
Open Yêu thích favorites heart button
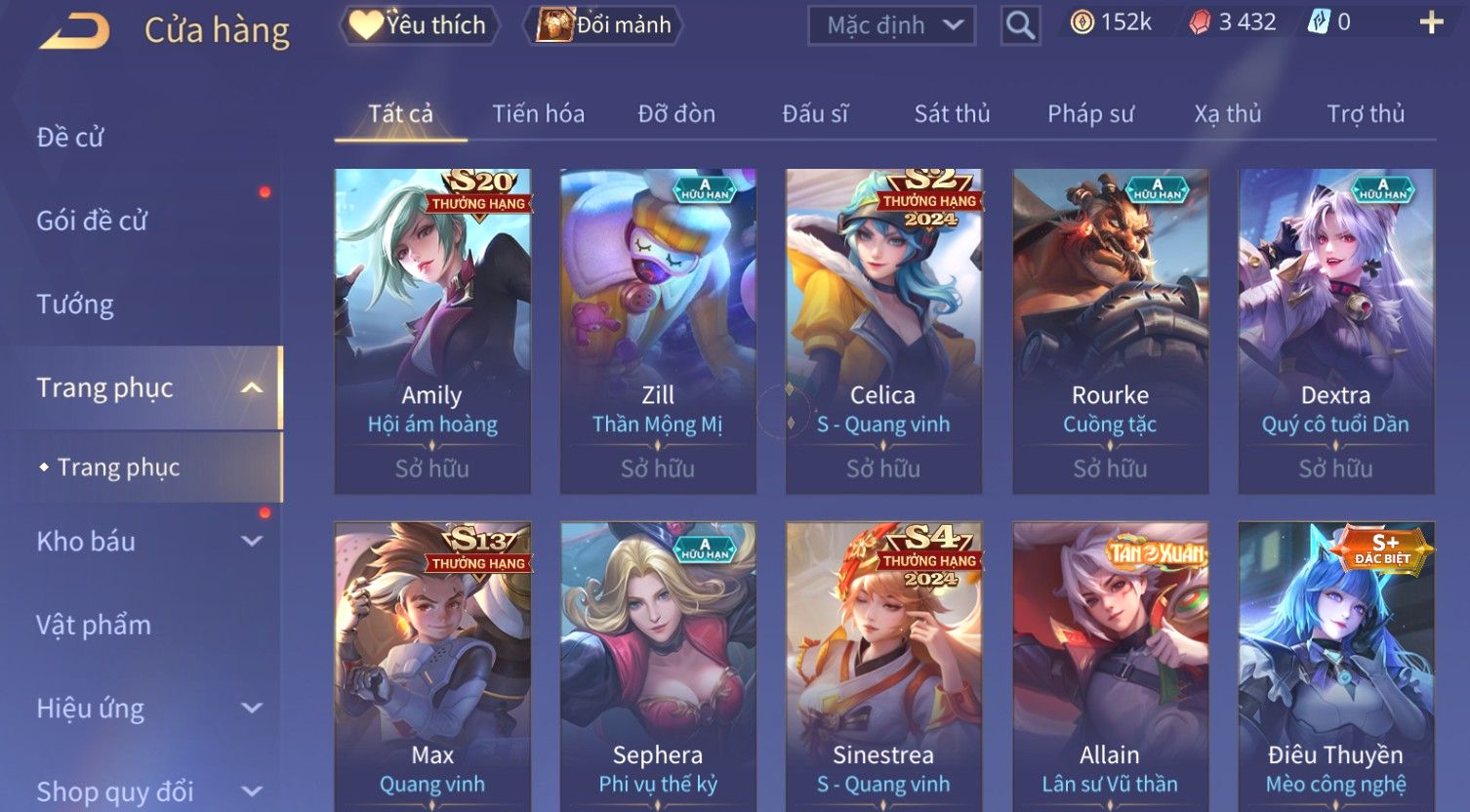[420, 25]
